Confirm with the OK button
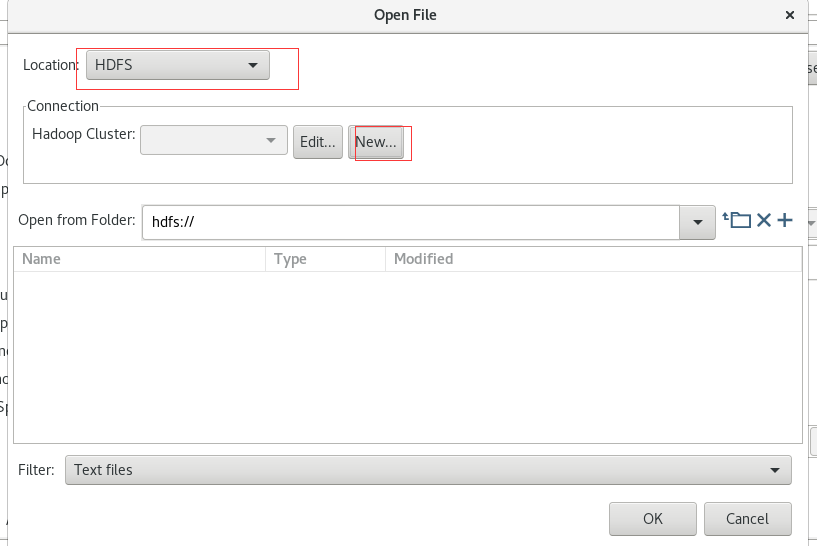 (653, 519)
